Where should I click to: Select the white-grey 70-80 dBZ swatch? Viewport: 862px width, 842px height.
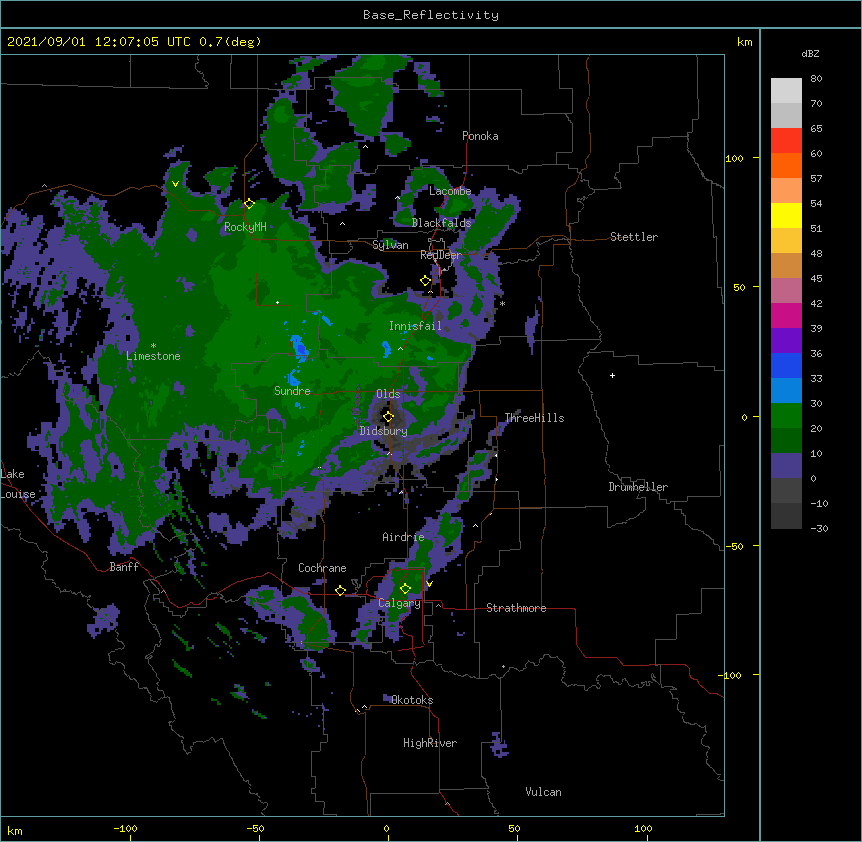pos(786,90)
